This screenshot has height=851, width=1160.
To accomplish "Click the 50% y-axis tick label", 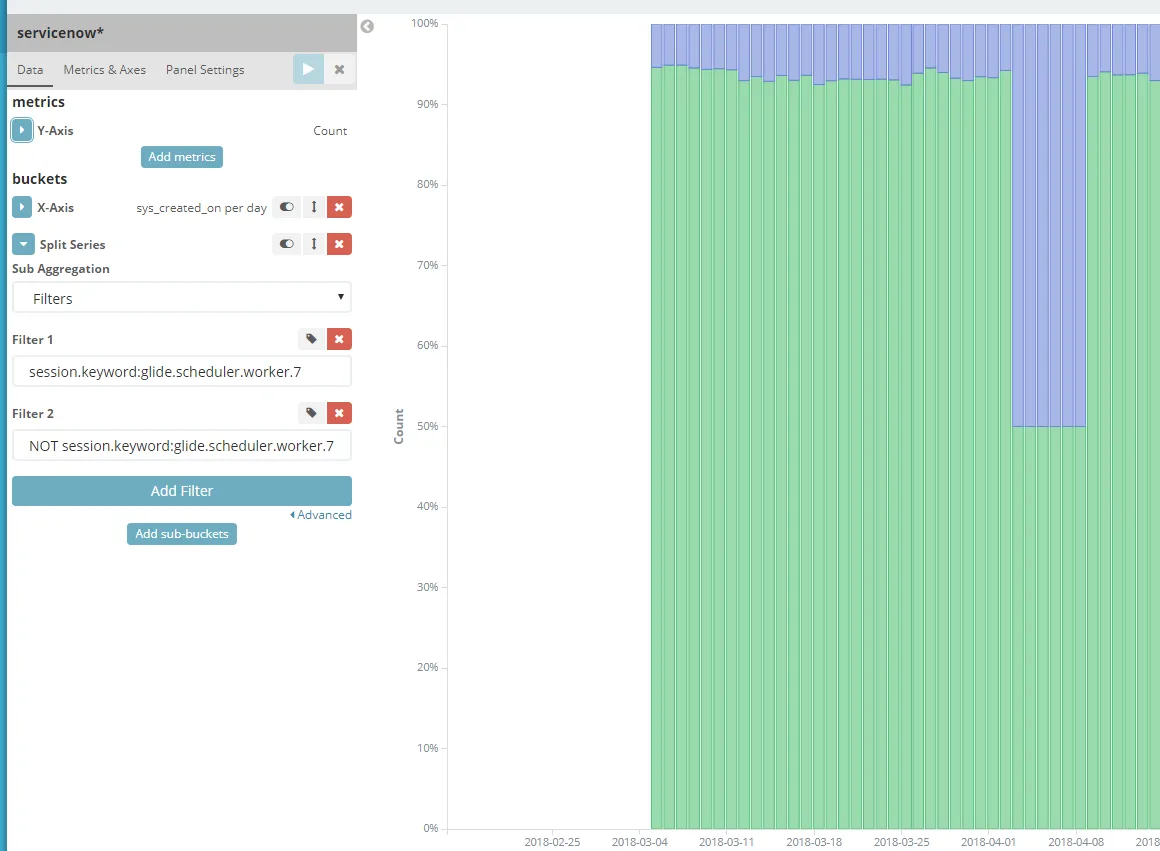I will [x=428, y=426].
